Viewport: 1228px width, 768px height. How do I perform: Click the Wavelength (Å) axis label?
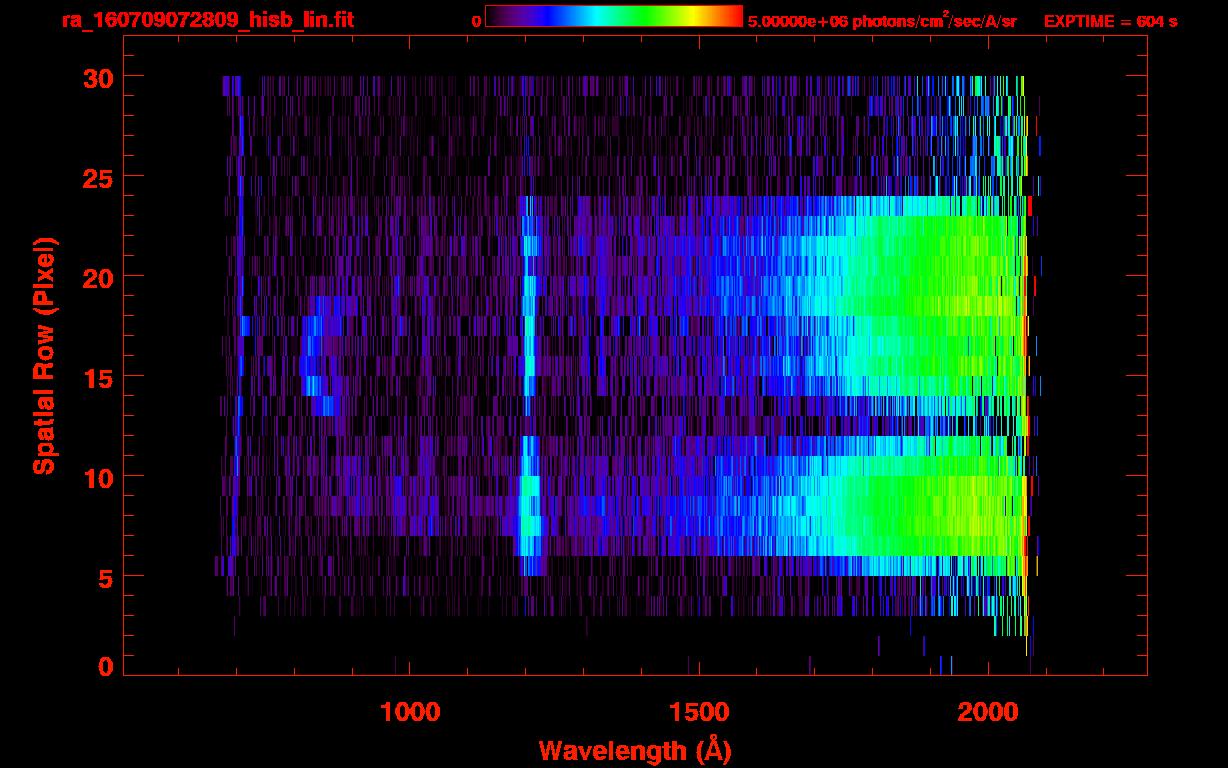635,750
